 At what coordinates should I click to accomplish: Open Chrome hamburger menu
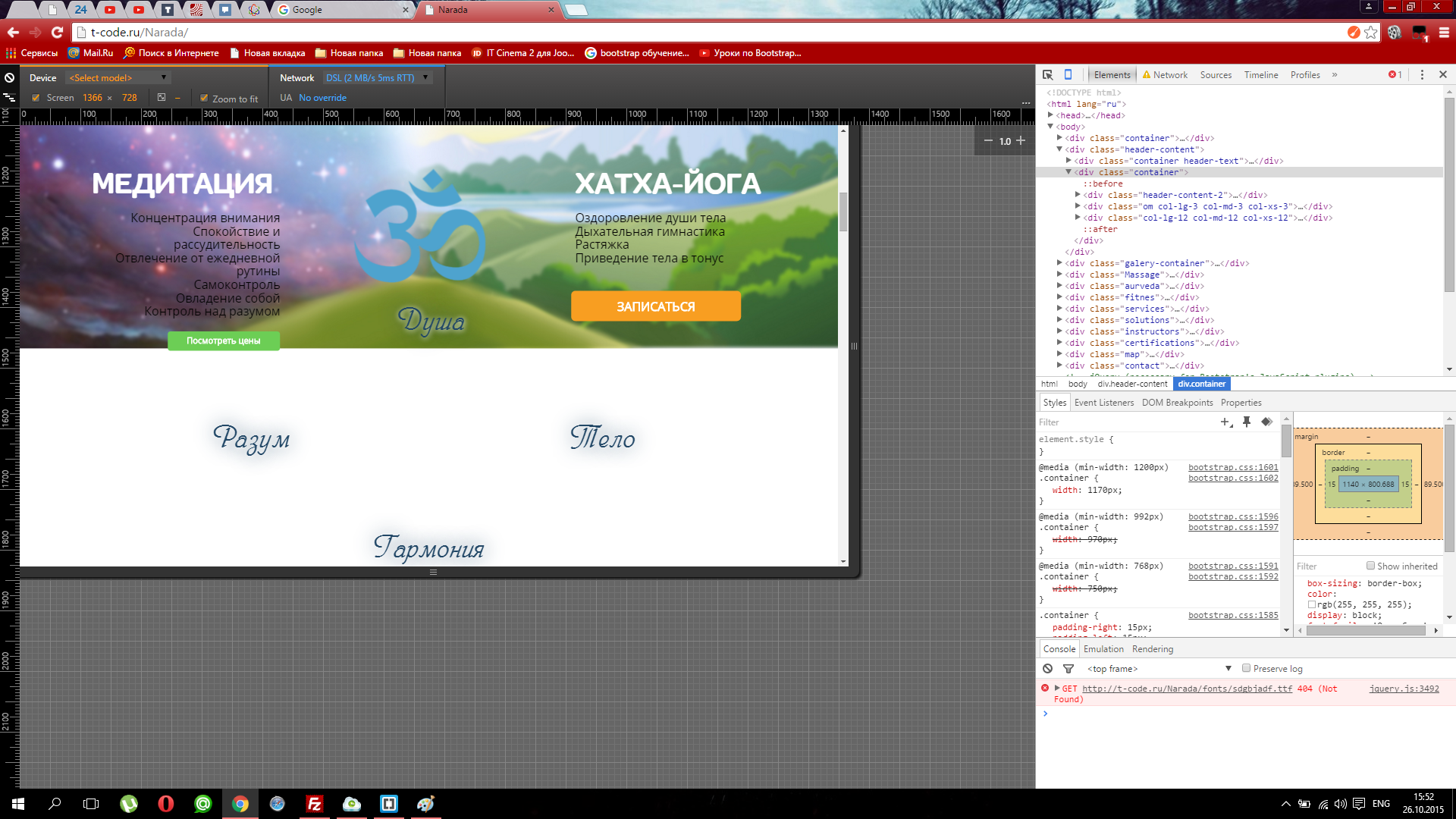[1444, 32]
